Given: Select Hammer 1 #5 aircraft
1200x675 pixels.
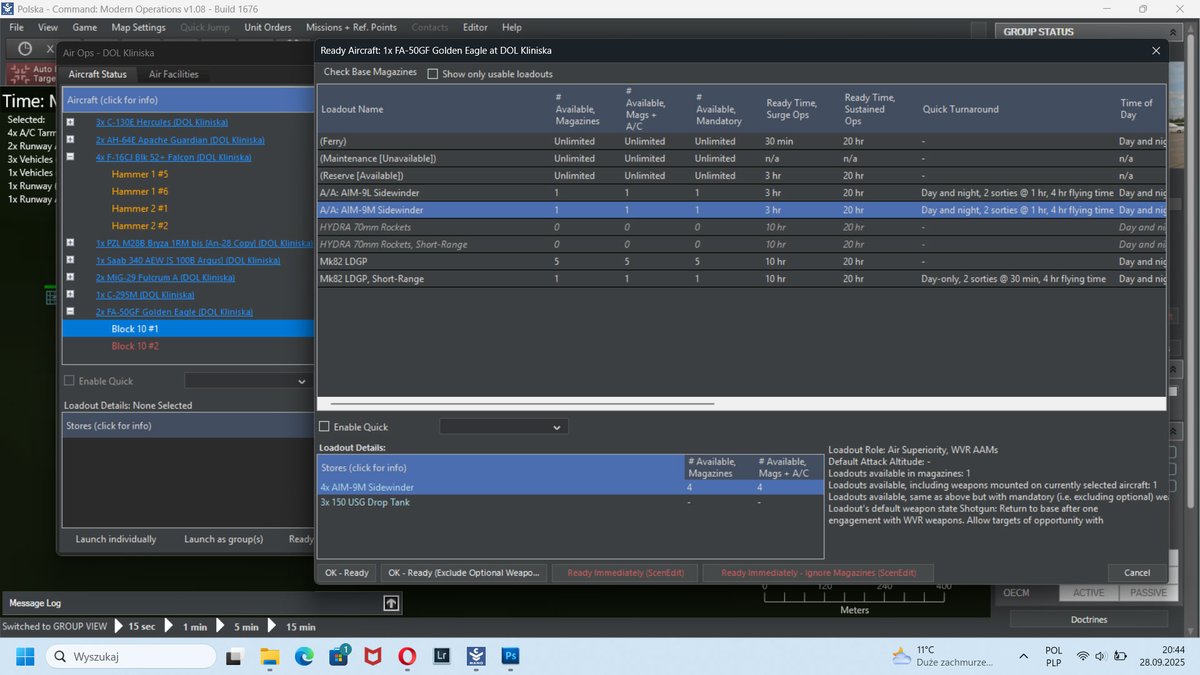Looking at the screenshot, I should coord(140,174).
